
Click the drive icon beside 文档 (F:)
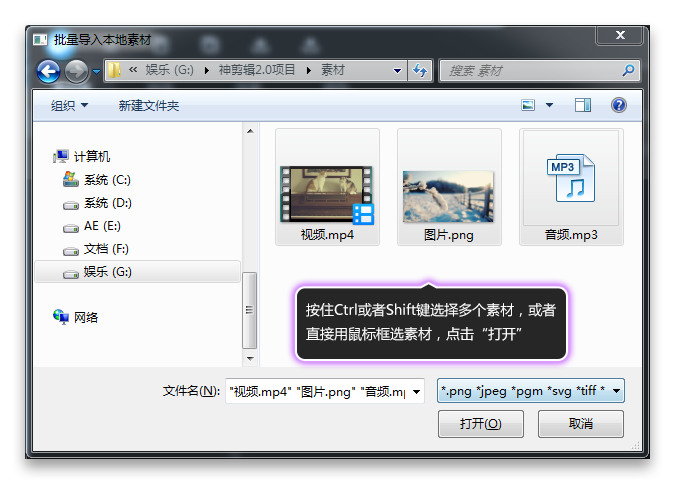[71, 251]
